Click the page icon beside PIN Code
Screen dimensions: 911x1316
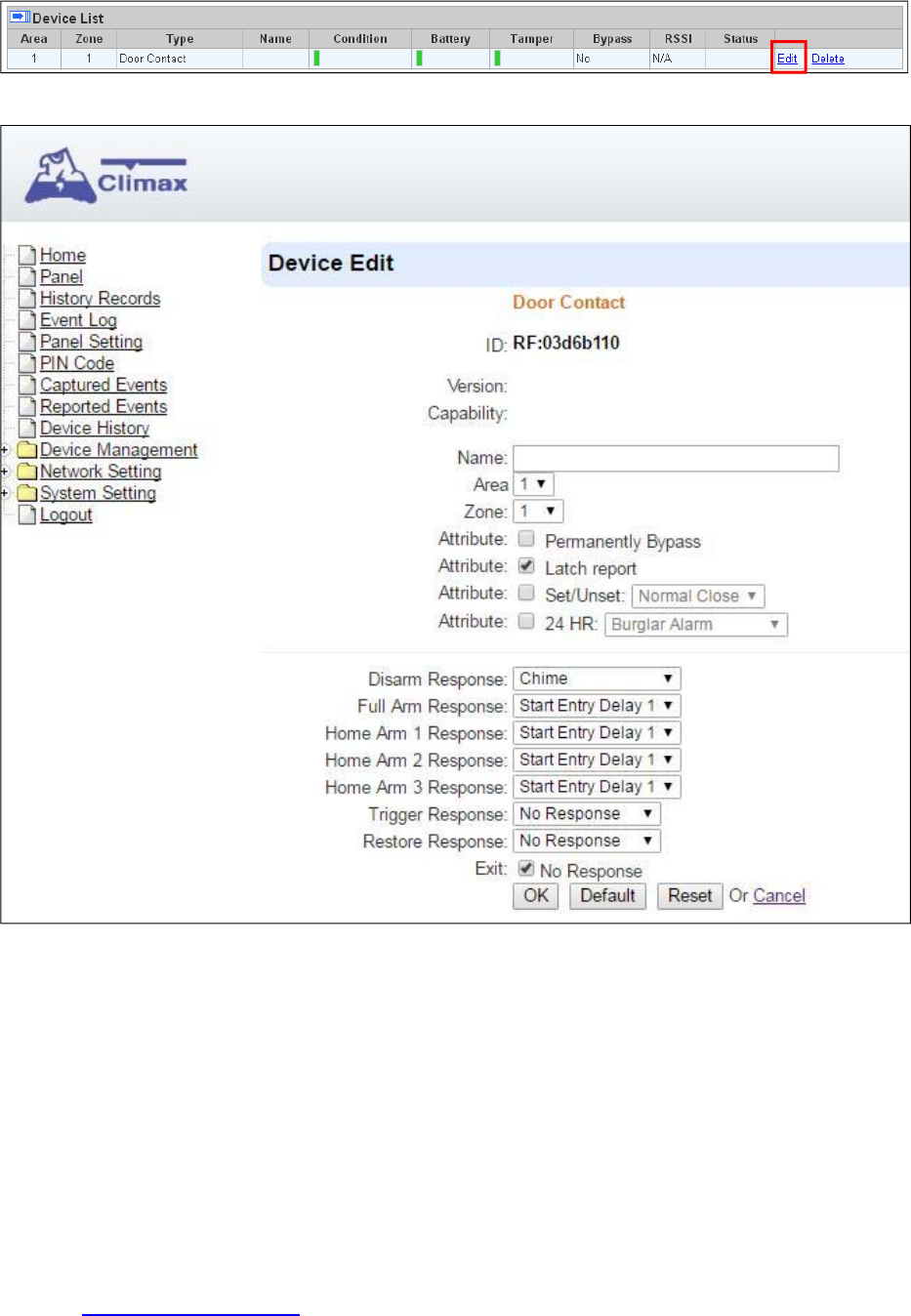tap(27, 363)
